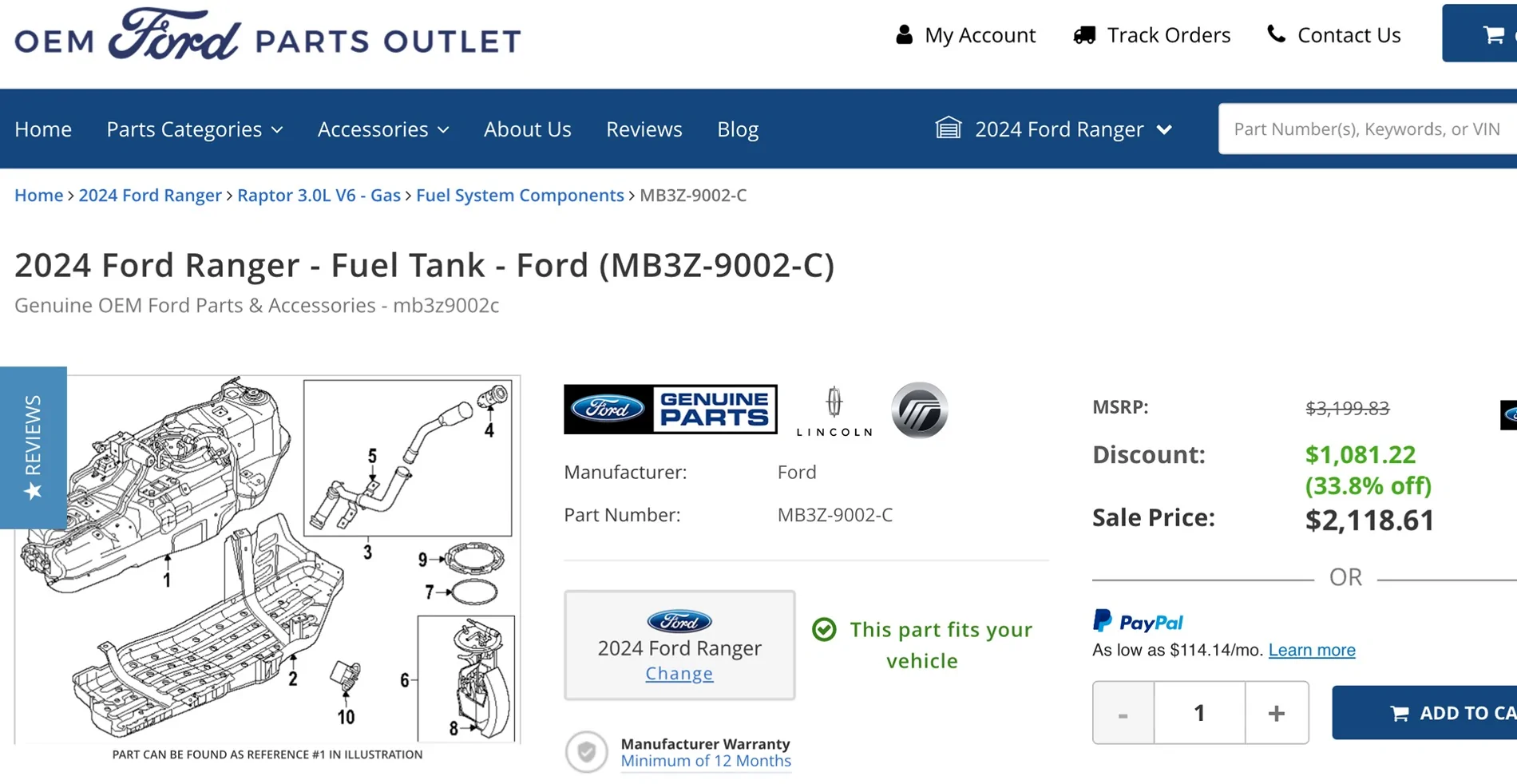Select the PayPal payment logo
The width and height of the screenshot is (1517, 784).
coord(1137,622)
